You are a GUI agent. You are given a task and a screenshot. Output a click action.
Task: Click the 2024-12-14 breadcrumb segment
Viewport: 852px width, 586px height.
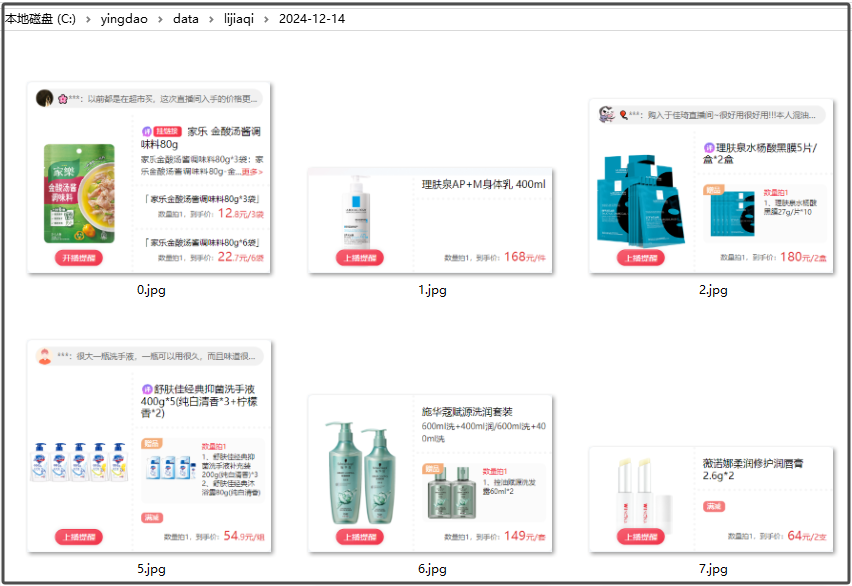[312, 18]
